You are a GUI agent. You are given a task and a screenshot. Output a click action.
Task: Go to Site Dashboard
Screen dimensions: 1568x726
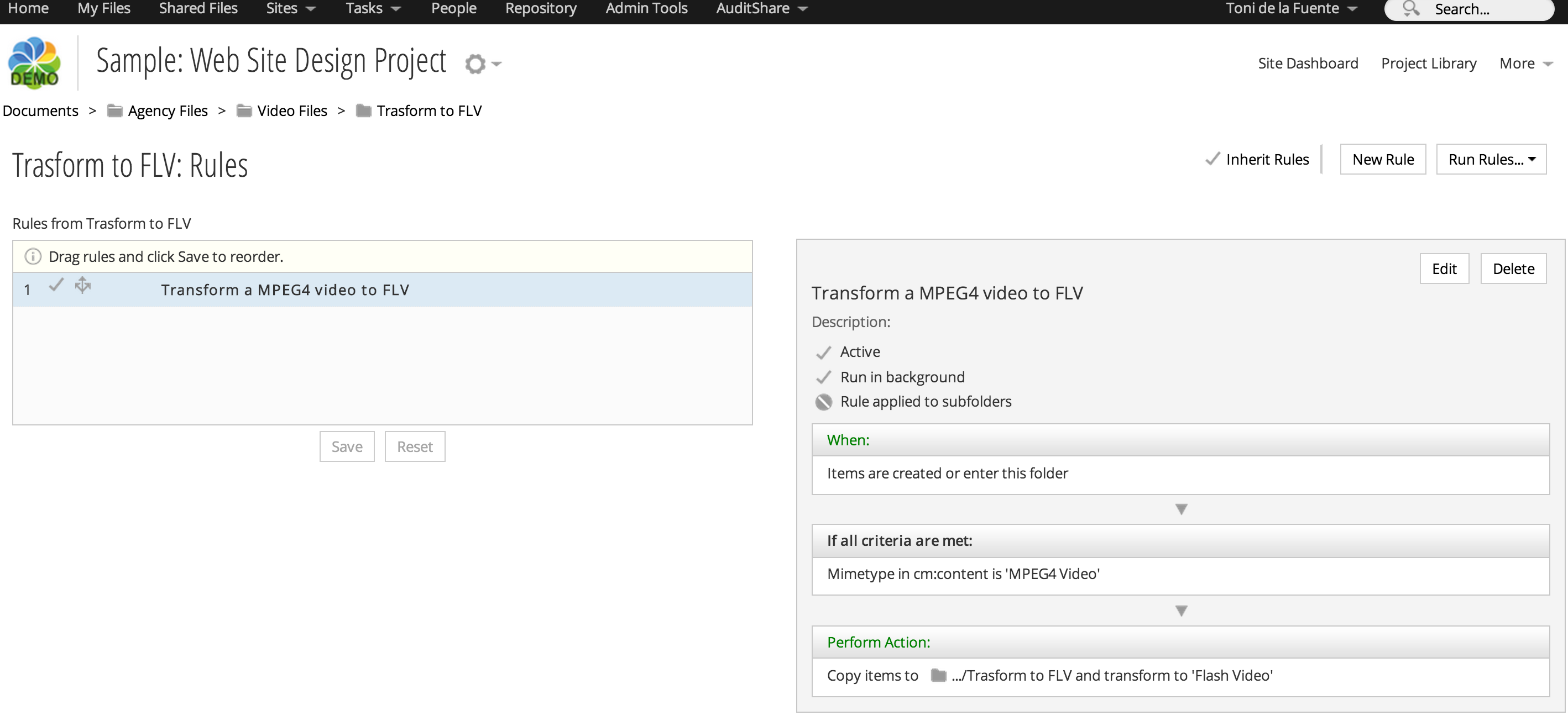pos(1308,63)
